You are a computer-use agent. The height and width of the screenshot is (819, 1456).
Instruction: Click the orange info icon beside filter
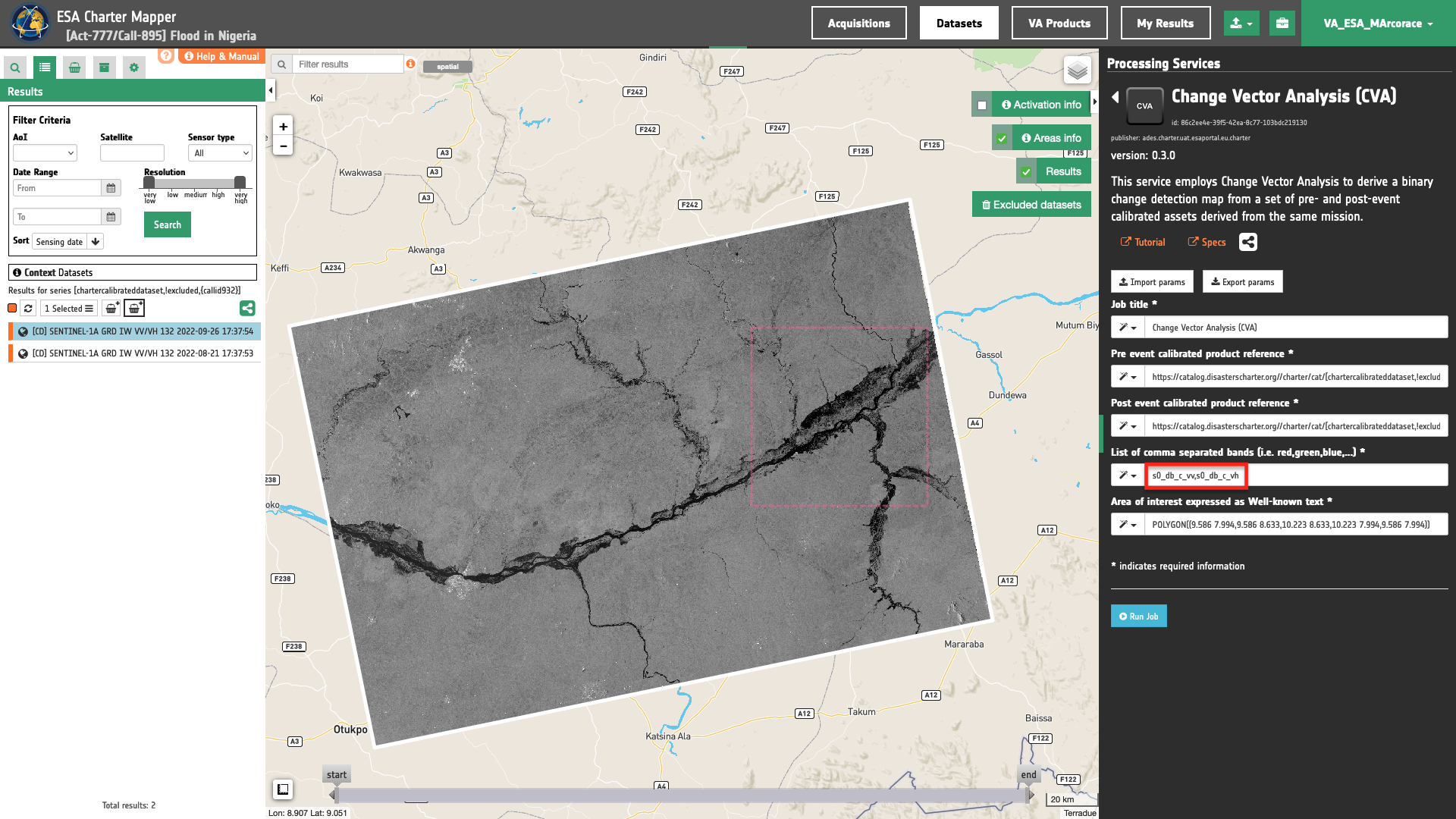(410, 64)
